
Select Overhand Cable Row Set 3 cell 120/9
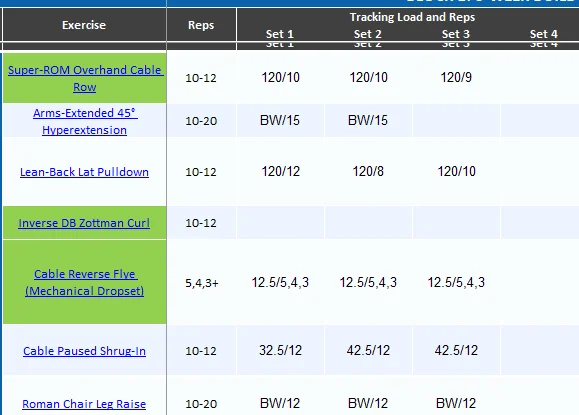(x=456, y=78)
